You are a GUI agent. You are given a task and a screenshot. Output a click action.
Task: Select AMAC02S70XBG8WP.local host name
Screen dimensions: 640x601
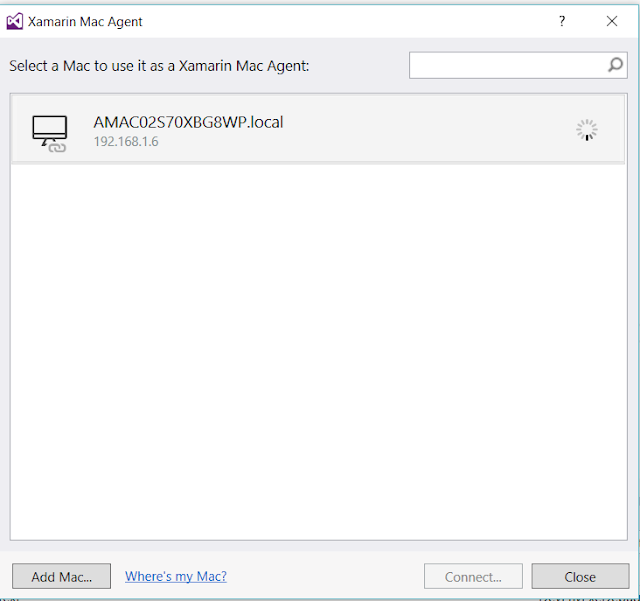point(188,122)
